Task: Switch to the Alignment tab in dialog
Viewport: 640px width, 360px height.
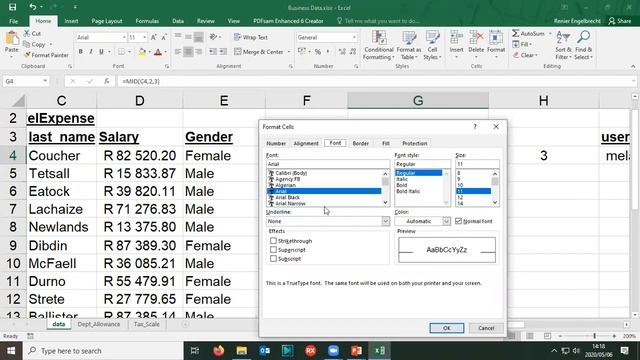Action: (306, 143)
